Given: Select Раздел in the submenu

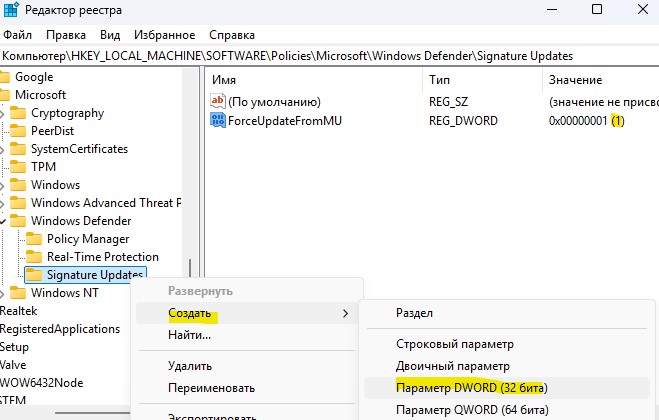Looking at the screenshot, I should tap(506, 313).
